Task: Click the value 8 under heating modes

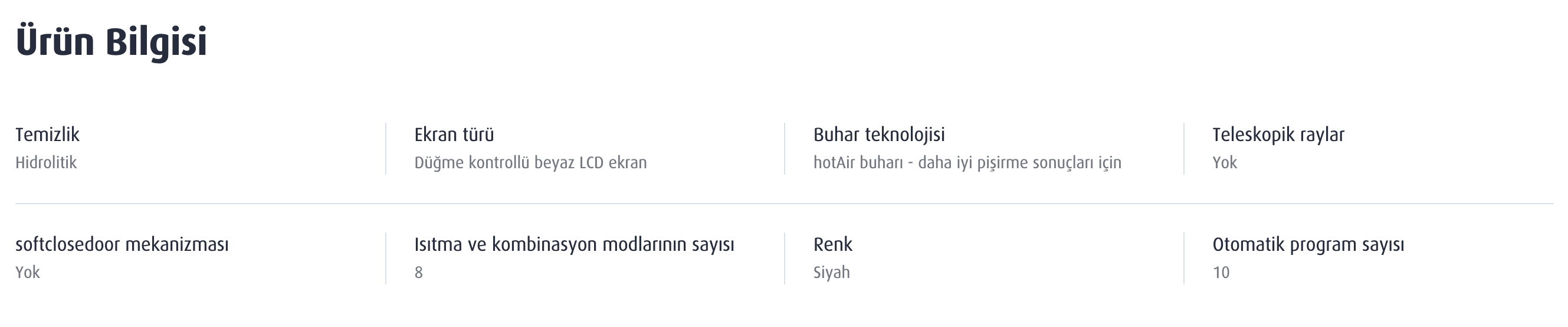Action: click(419, 272)
